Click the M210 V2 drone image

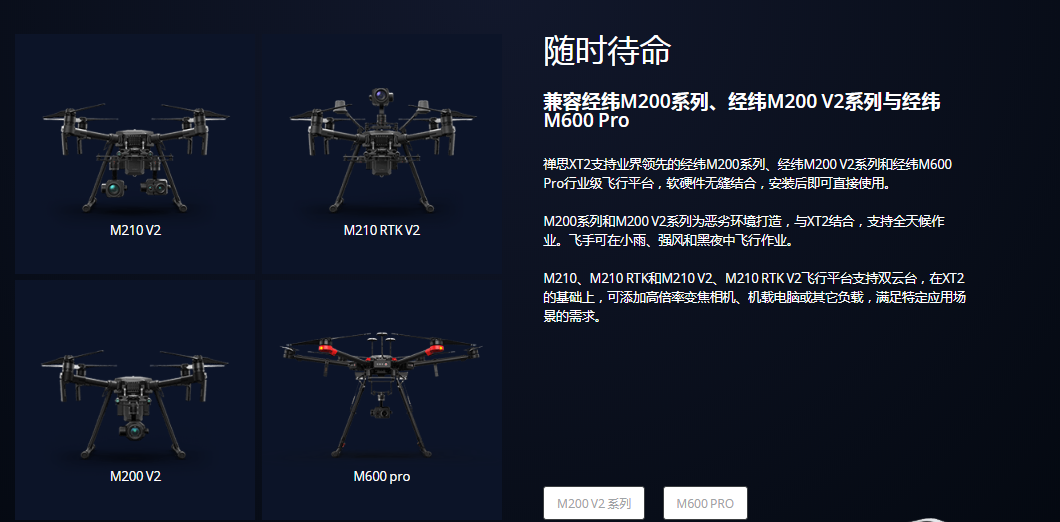click(136, 157)
